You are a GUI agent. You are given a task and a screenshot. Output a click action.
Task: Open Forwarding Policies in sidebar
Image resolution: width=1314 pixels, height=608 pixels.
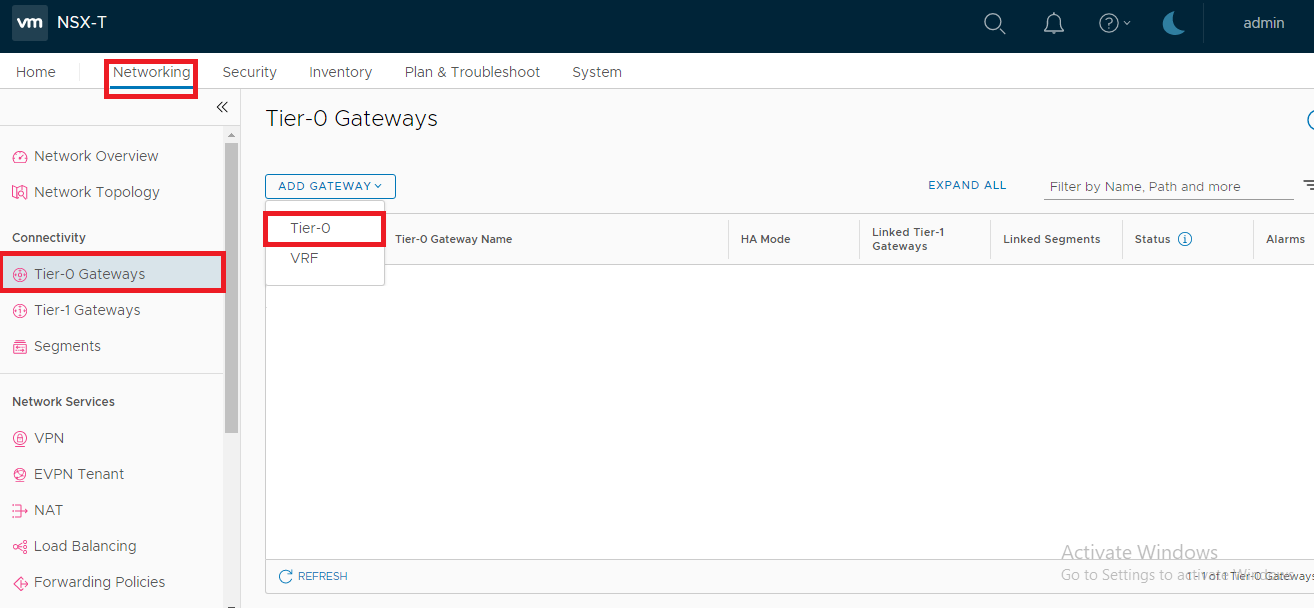pyautogui.click(x=99, y=582)
